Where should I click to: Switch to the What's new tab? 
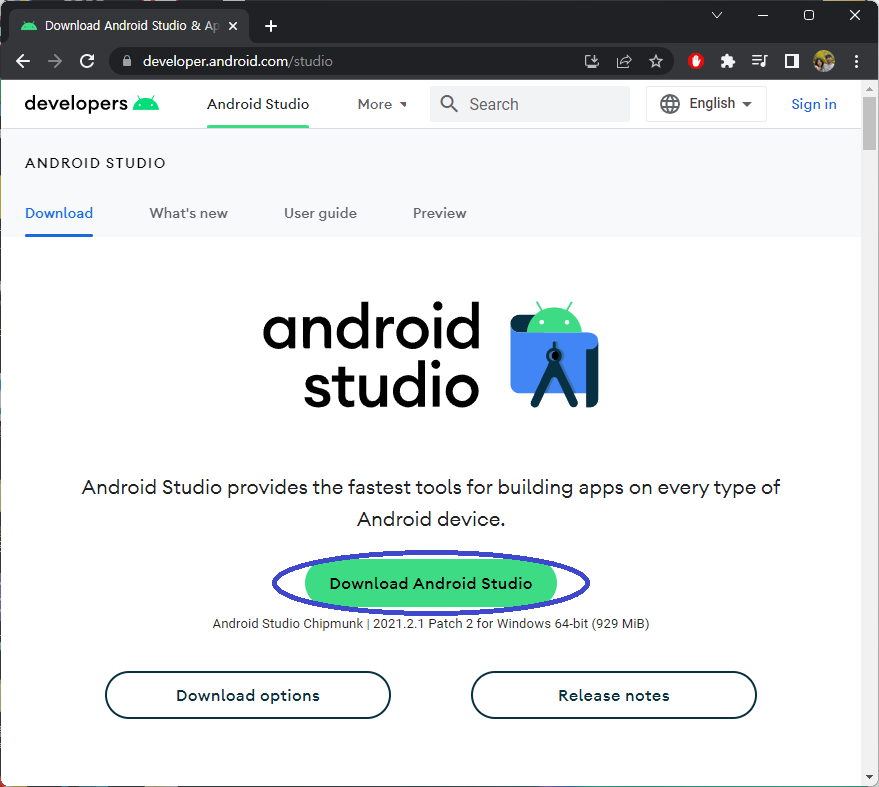188,213
